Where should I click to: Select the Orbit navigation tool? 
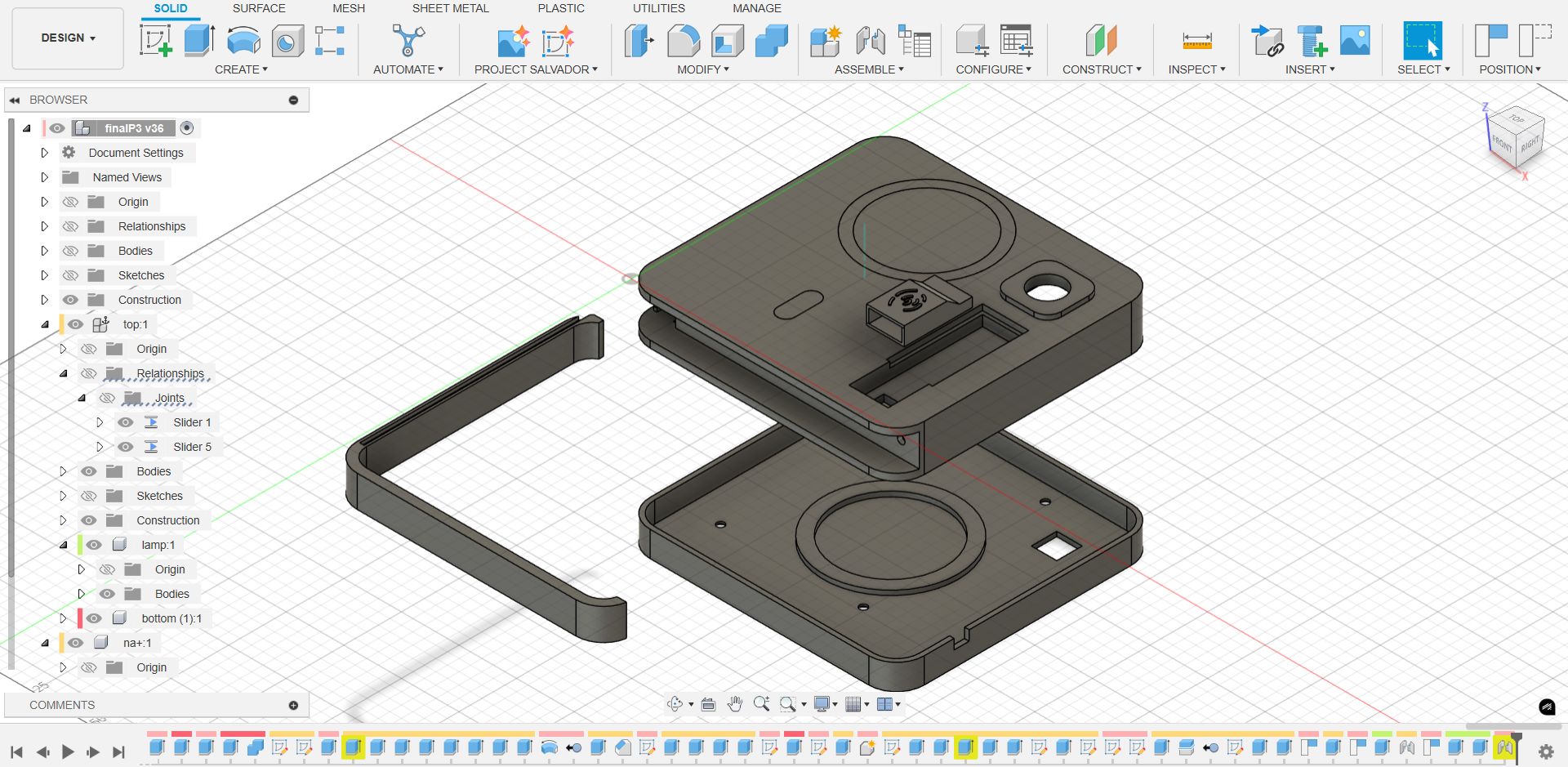pos(675,704)
